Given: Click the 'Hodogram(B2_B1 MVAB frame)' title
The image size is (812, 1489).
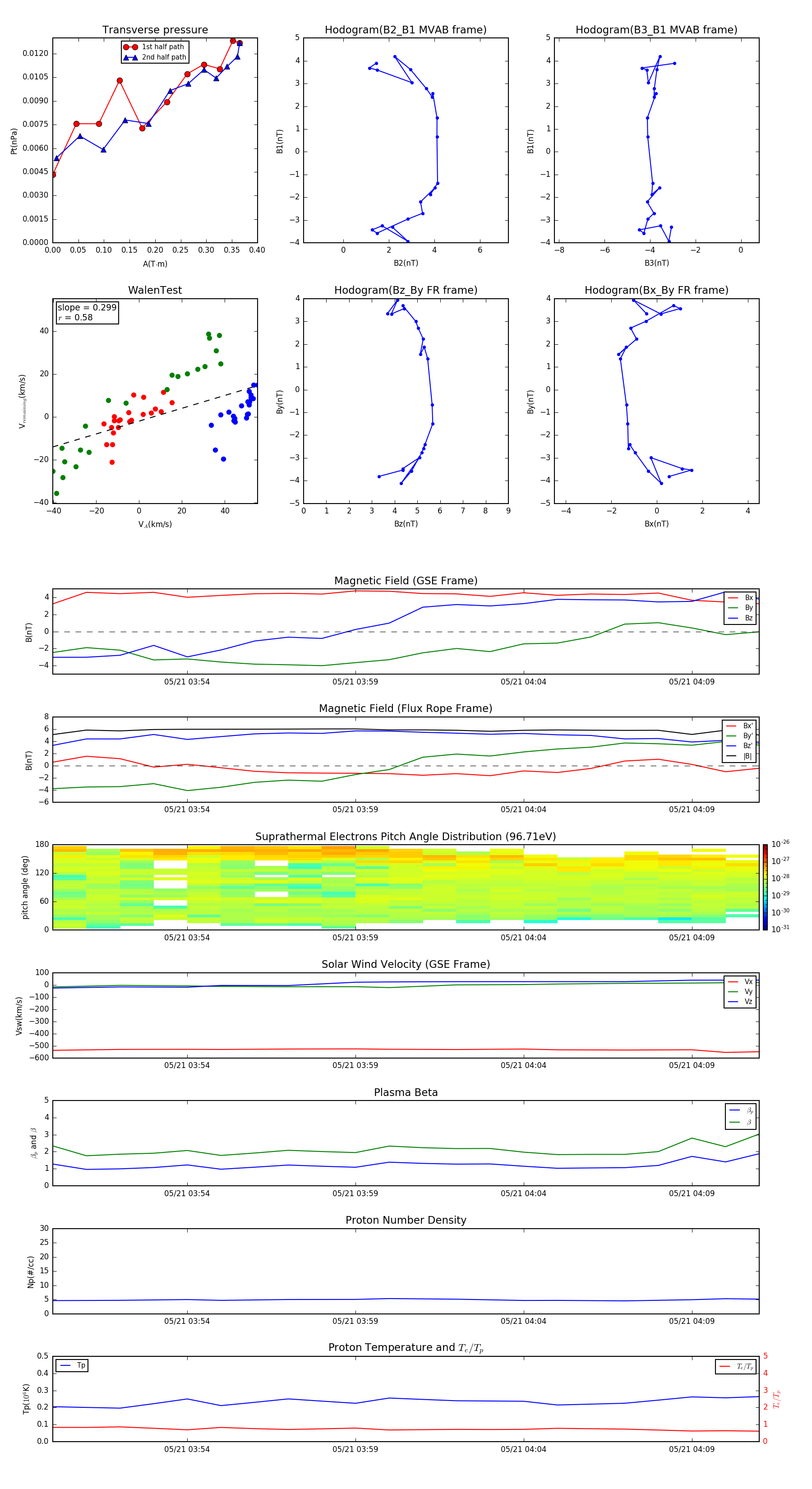Looking at the screenshot, I should 406,29.
